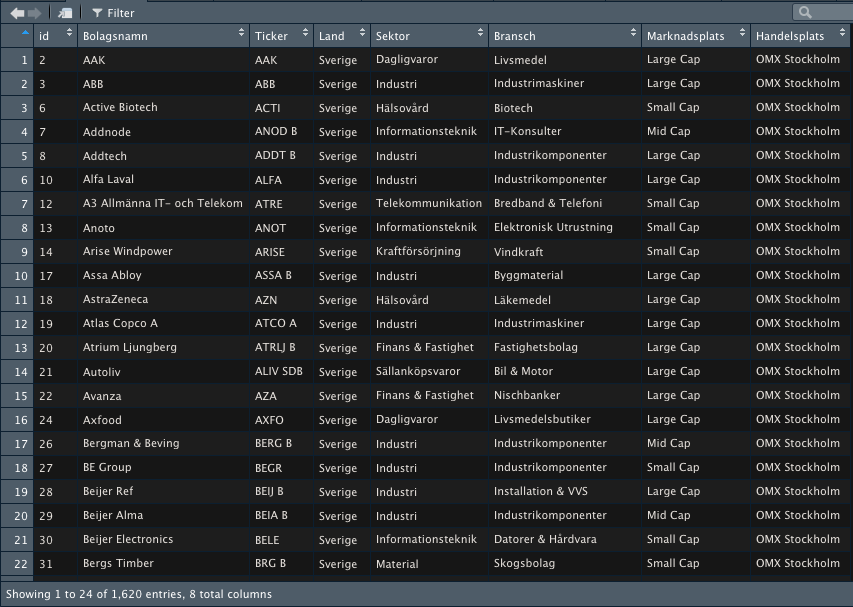Sort by id column arrows
The width and height of the screenshot is (853, 607).
point(69,33)
